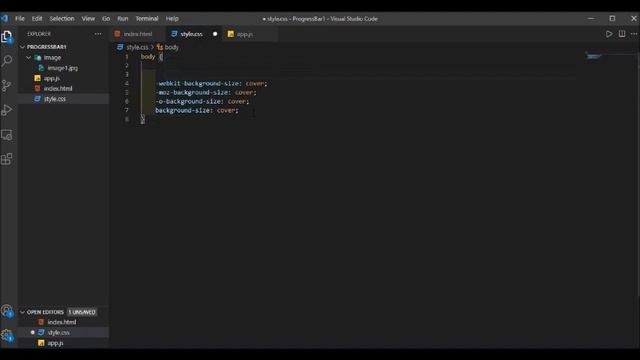The image size is (640, 360).
Task: Open the Go menu
Action: click(x=106, y=19)
